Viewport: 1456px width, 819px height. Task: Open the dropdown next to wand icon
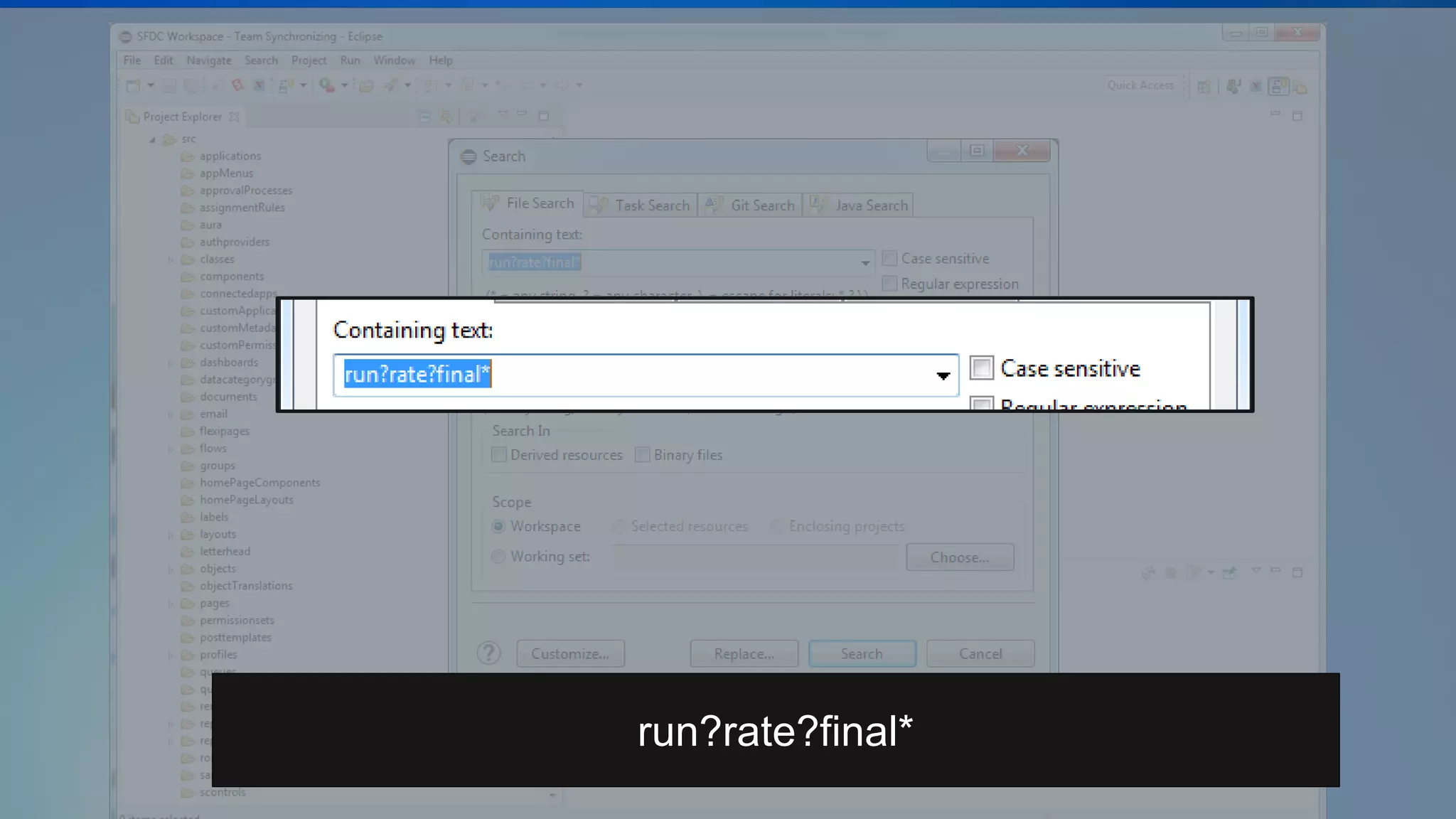(x=407, y=85)
